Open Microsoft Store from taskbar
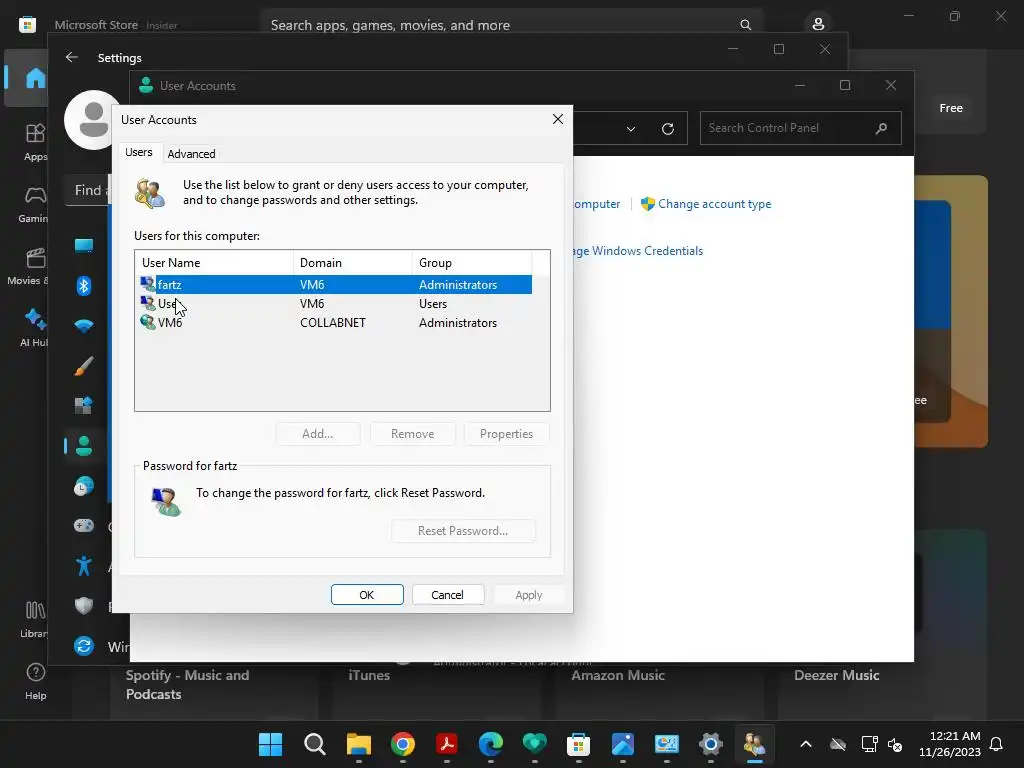The width and height of the screenshot is (1024, 768). pos(579,744)
